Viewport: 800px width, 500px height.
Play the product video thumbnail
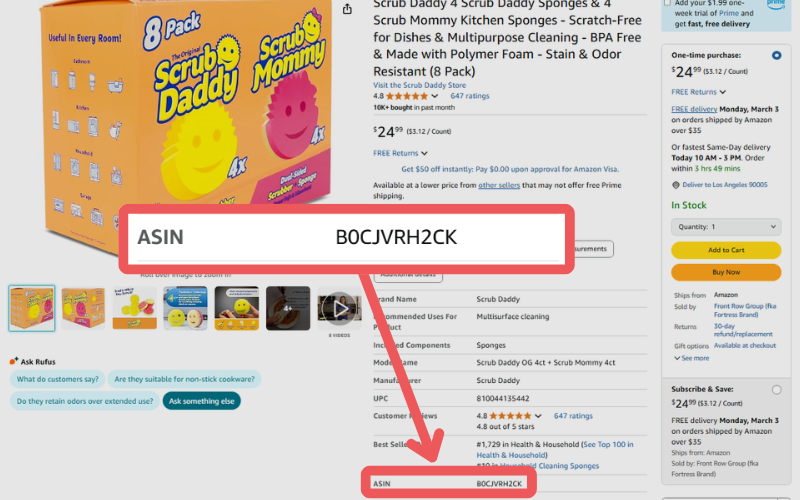[339, 308]
